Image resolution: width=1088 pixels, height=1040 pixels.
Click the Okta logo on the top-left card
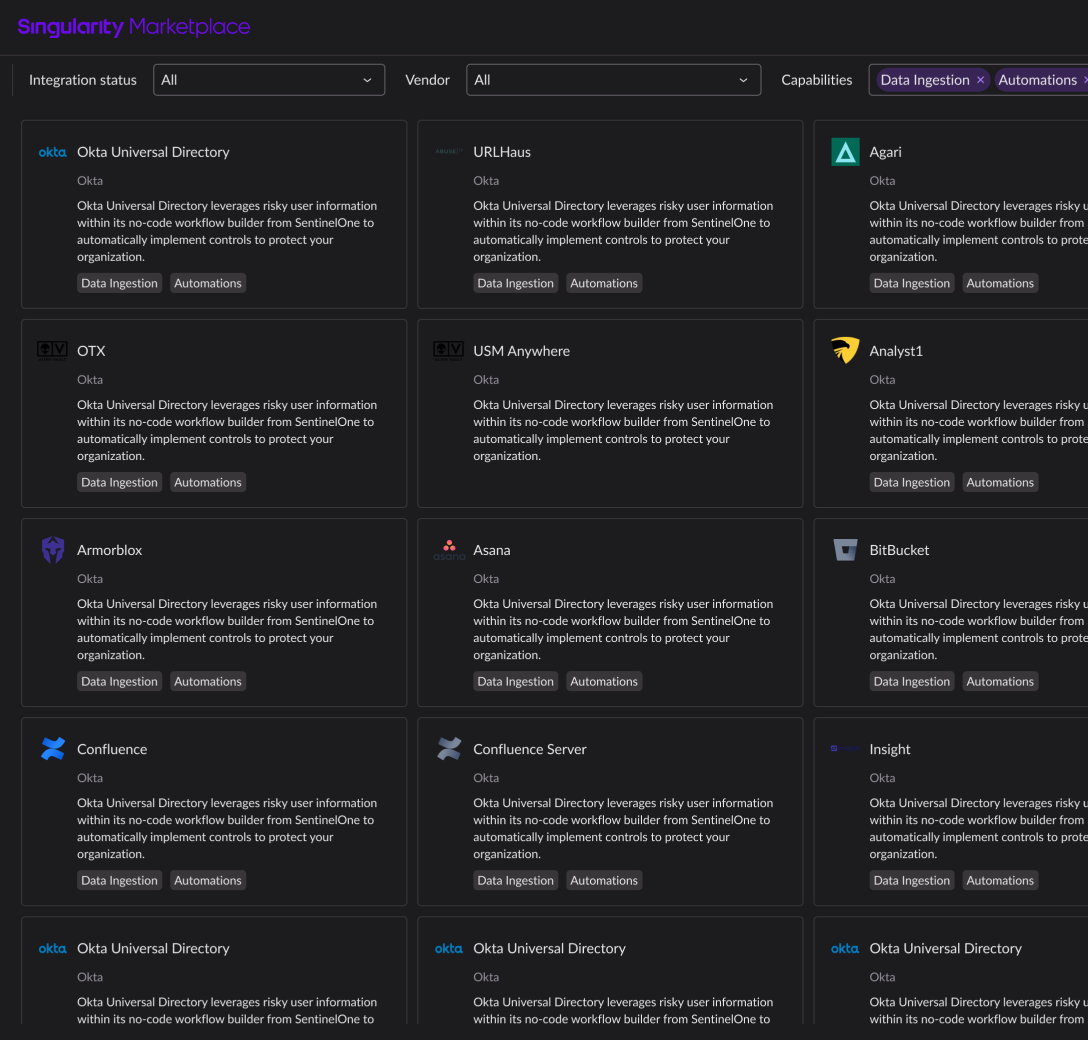pos(52,152)
